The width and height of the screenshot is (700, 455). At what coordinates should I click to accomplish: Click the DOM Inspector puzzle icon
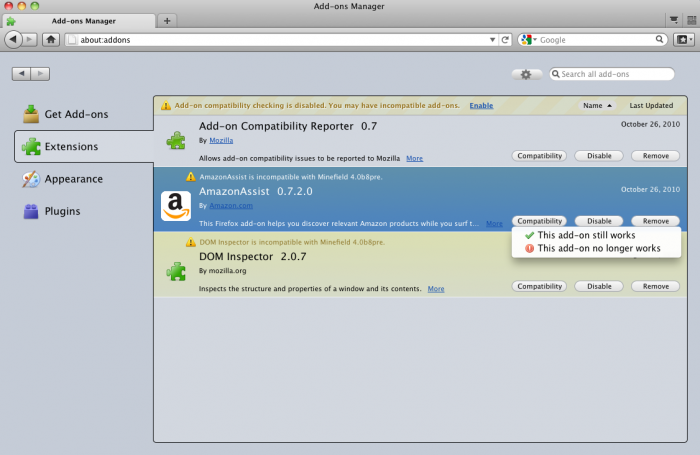[x=176, y=271]
